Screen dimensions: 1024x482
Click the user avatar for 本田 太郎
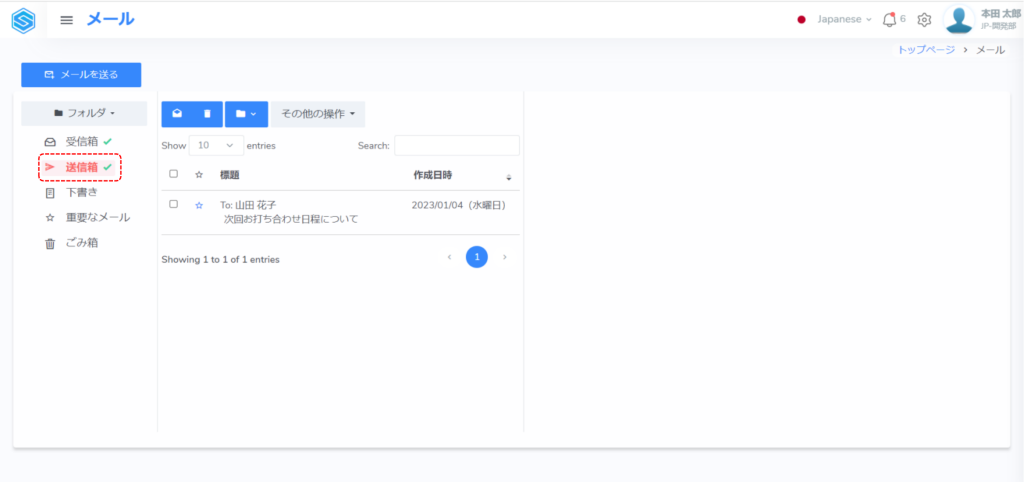[959, 20]
